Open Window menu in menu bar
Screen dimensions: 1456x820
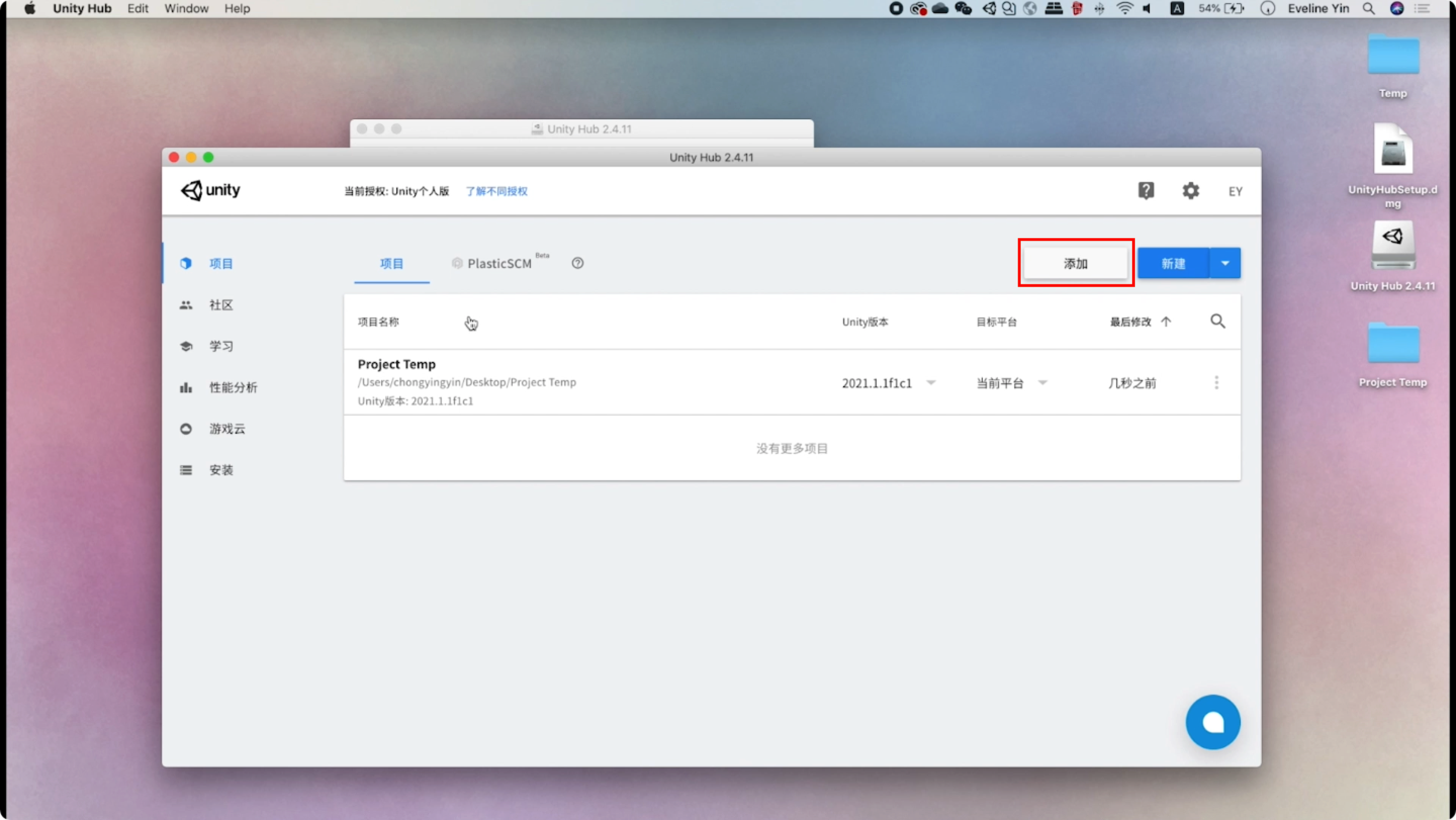186,9
